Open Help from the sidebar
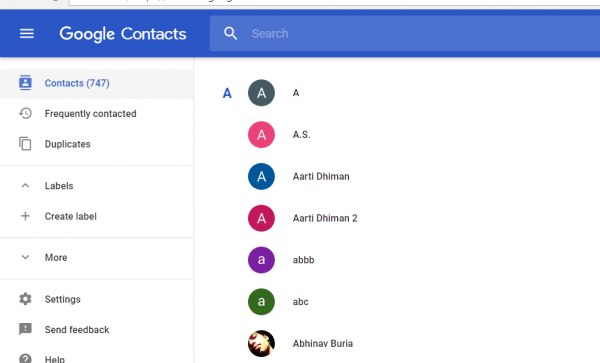Viewport: 600px width, 363px height. point(96,356)
